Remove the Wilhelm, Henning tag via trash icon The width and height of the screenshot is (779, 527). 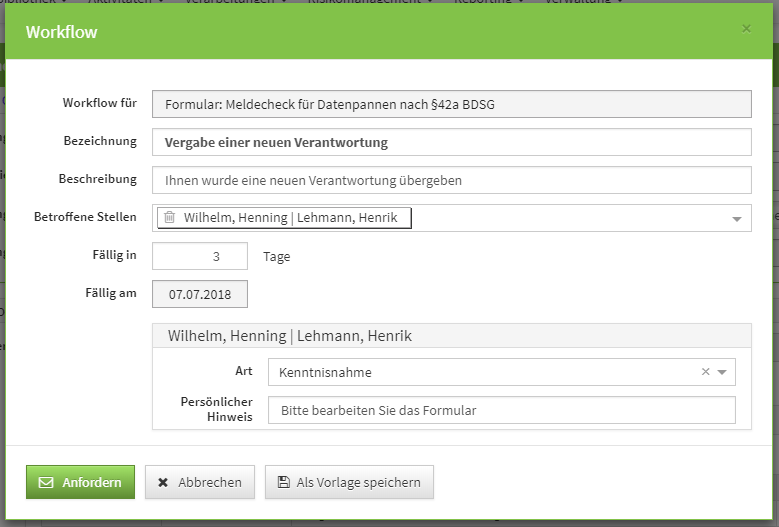coord(169,218)
